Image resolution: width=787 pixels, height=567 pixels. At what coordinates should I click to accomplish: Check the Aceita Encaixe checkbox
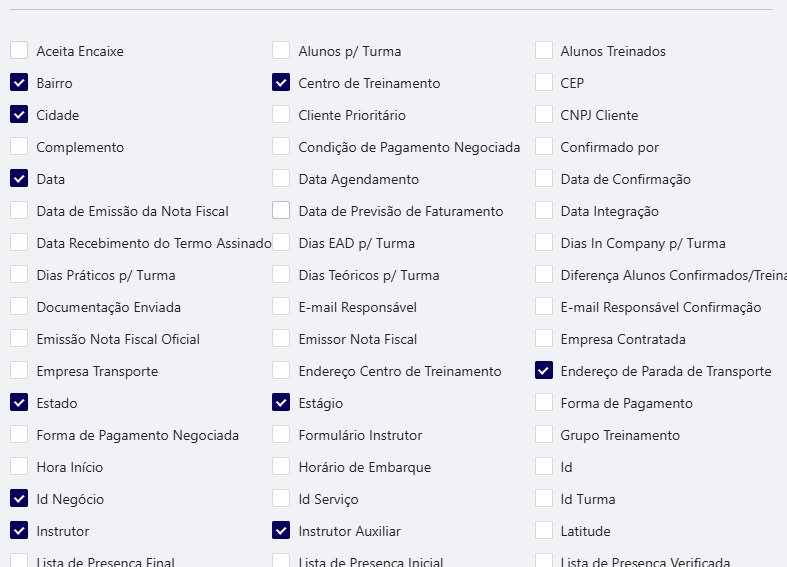pos(19,51)
